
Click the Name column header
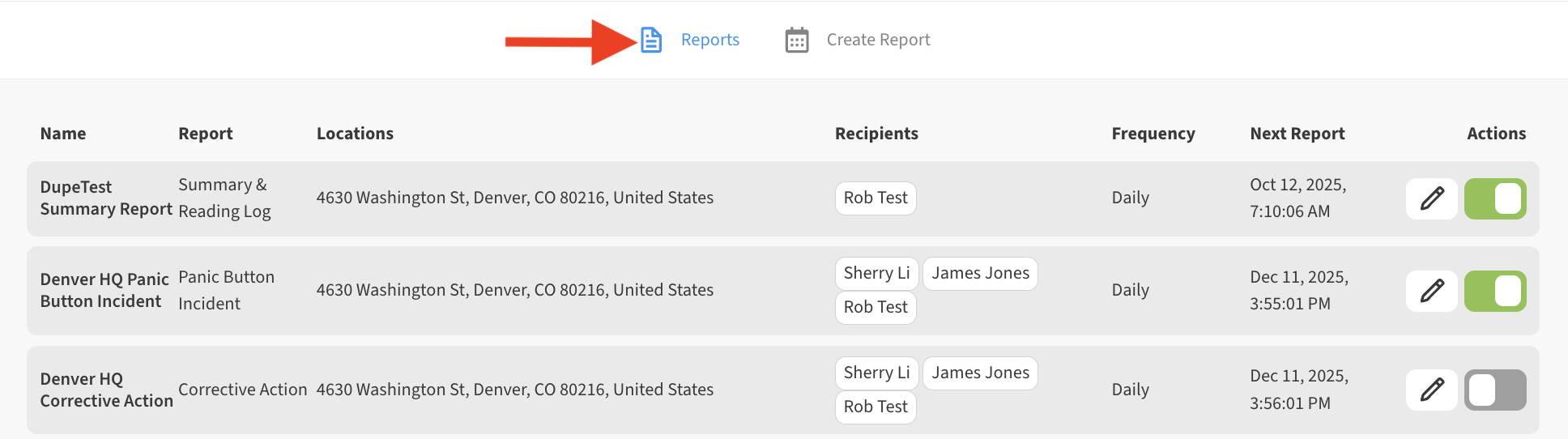coord(63,134)
